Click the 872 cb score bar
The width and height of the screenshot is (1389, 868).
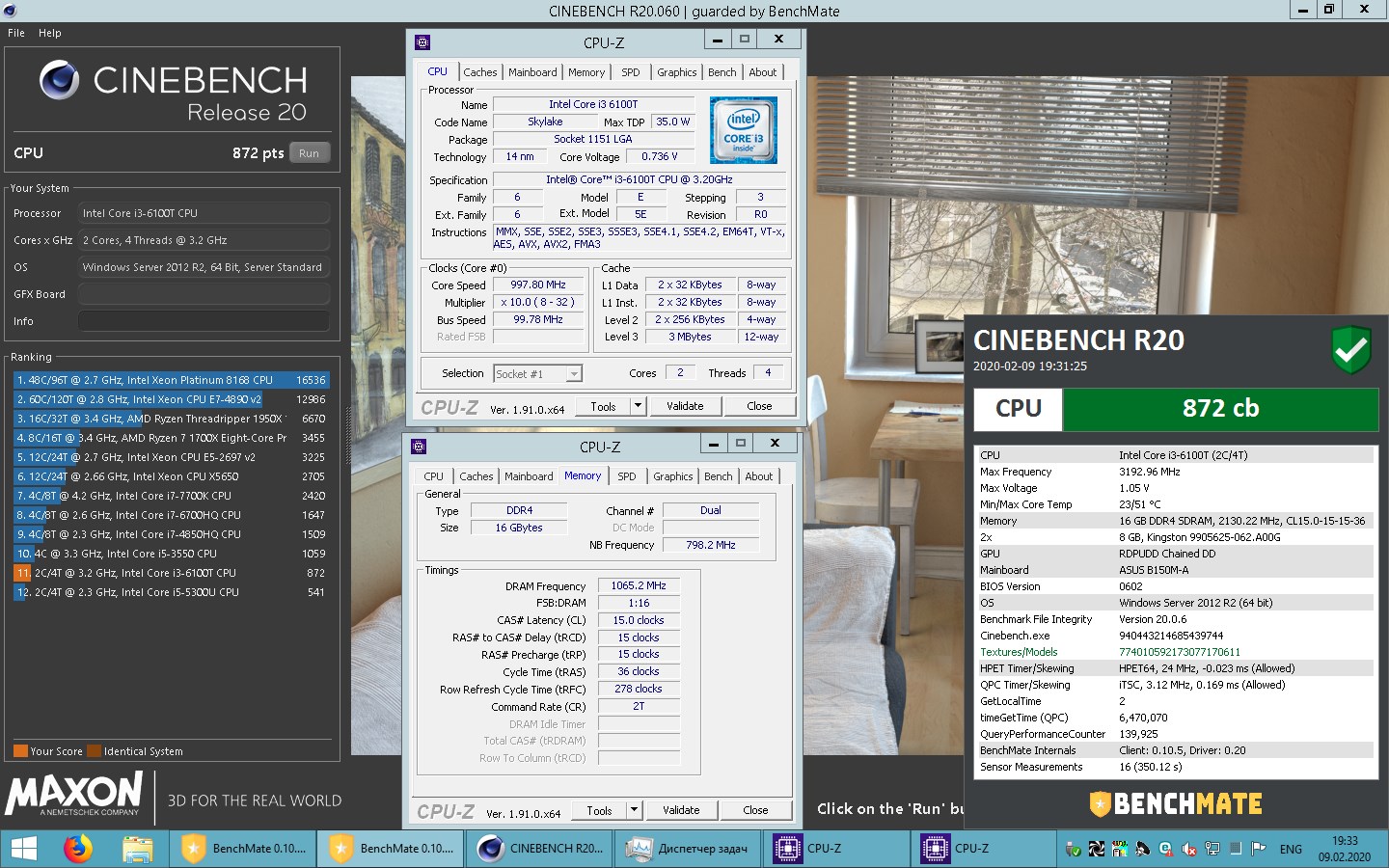point(1220,409)
